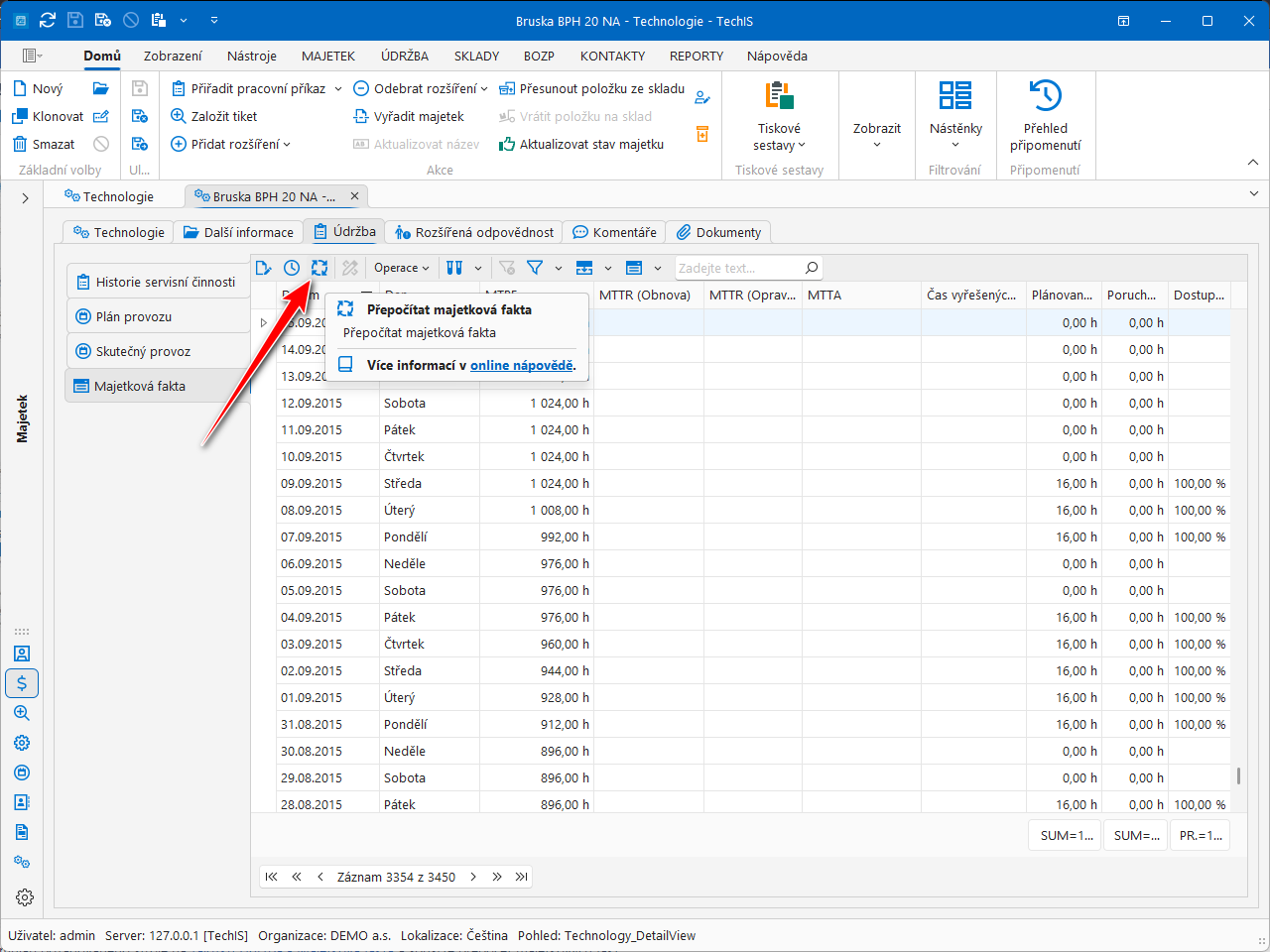1270x952 pixels.
Task: Click Save and Close ribbon icon
Action: coord(140,116)
